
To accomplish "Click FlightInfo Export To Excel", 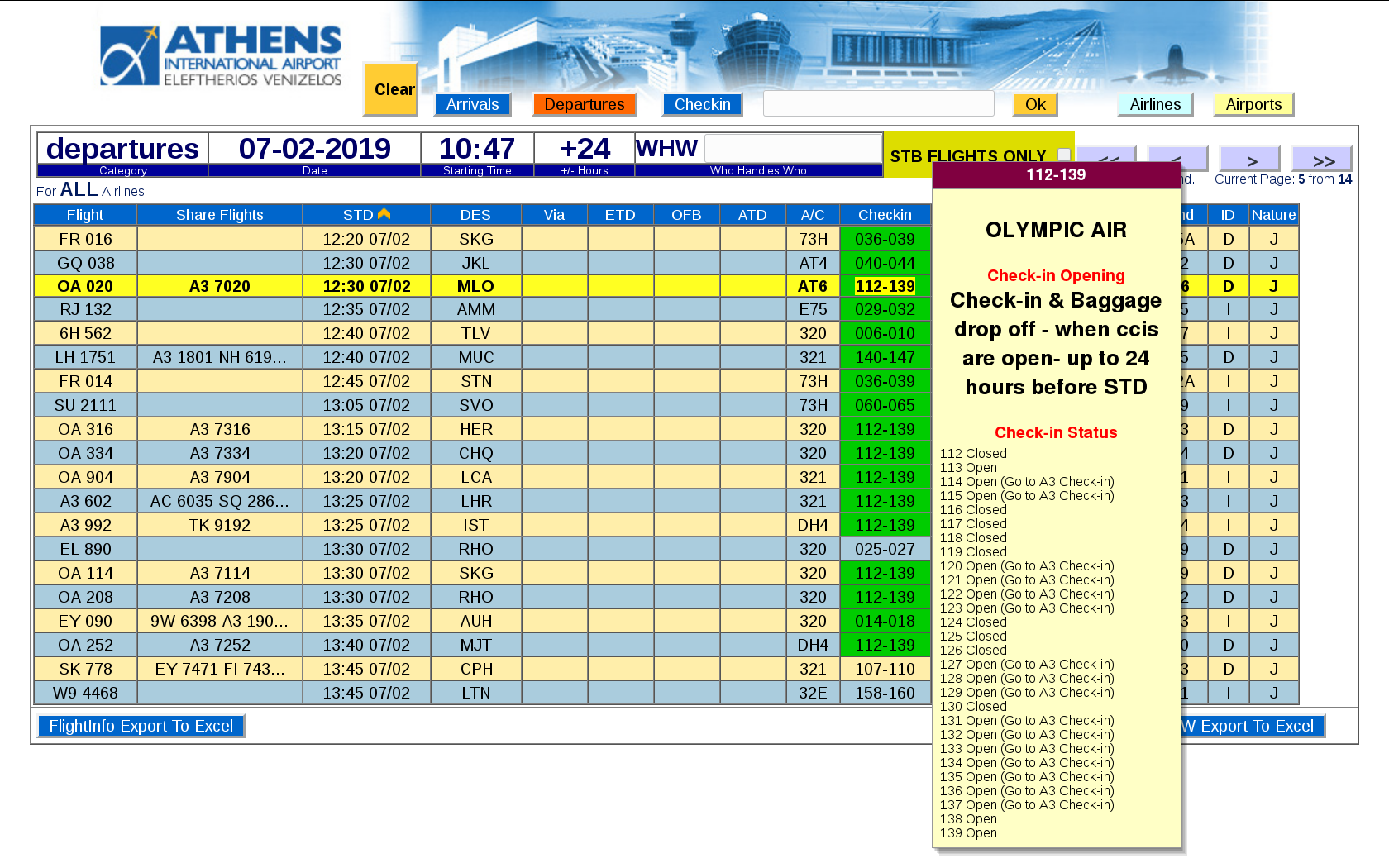I will pos(141,726).
